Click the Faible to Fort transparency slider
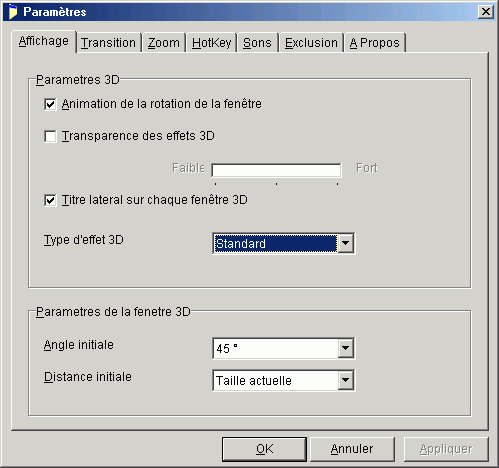 point(276,170)
